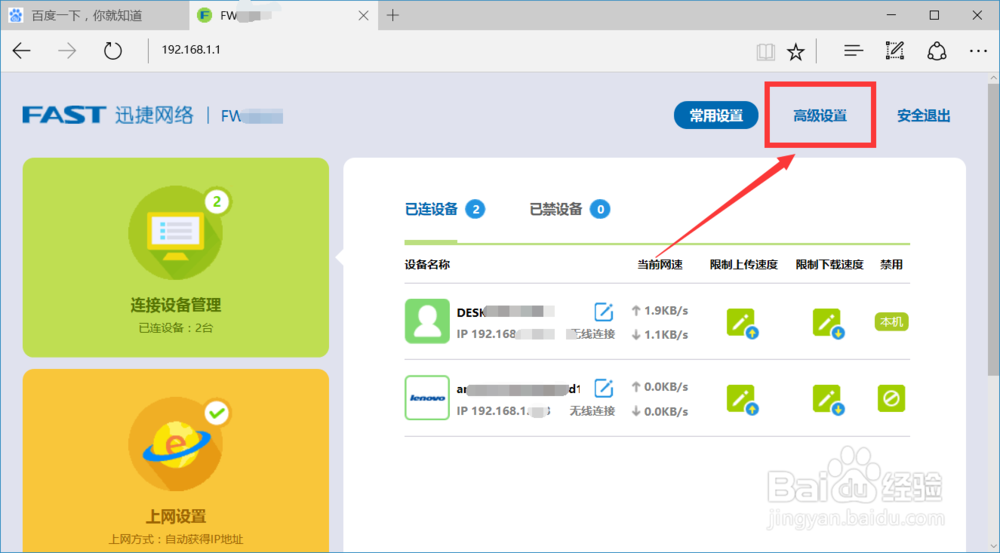Click the share icon in the toolbar
This screenshot has width=1000, height=553.
(x=936, y=51)
